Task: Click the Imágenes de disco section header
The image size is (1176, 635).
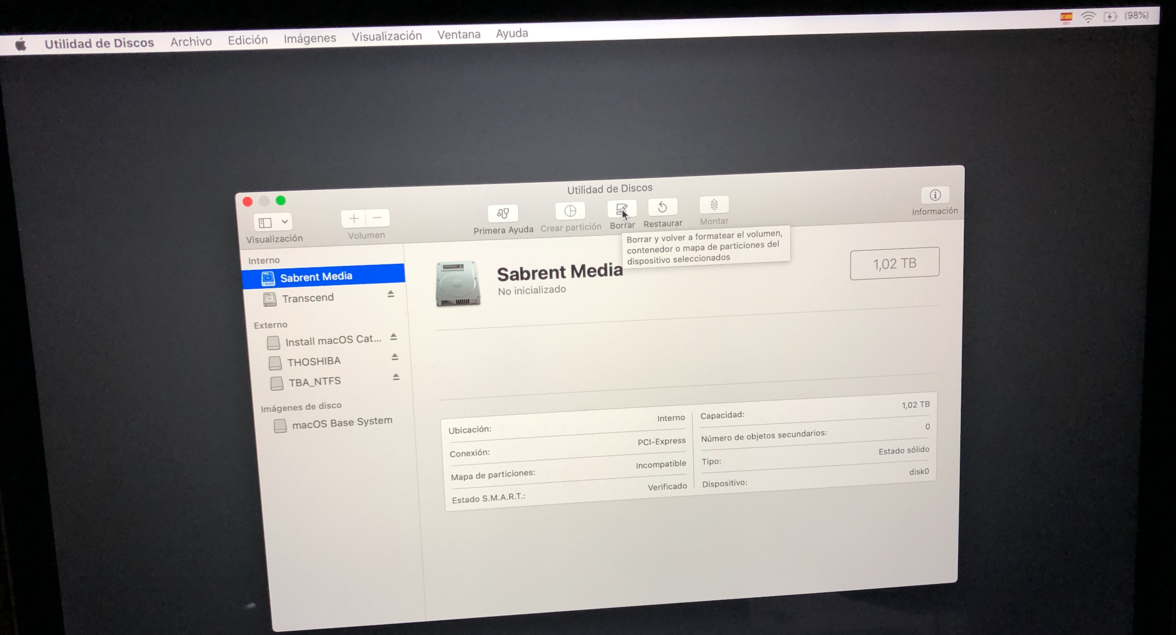Action: click(x=301, y=406)
